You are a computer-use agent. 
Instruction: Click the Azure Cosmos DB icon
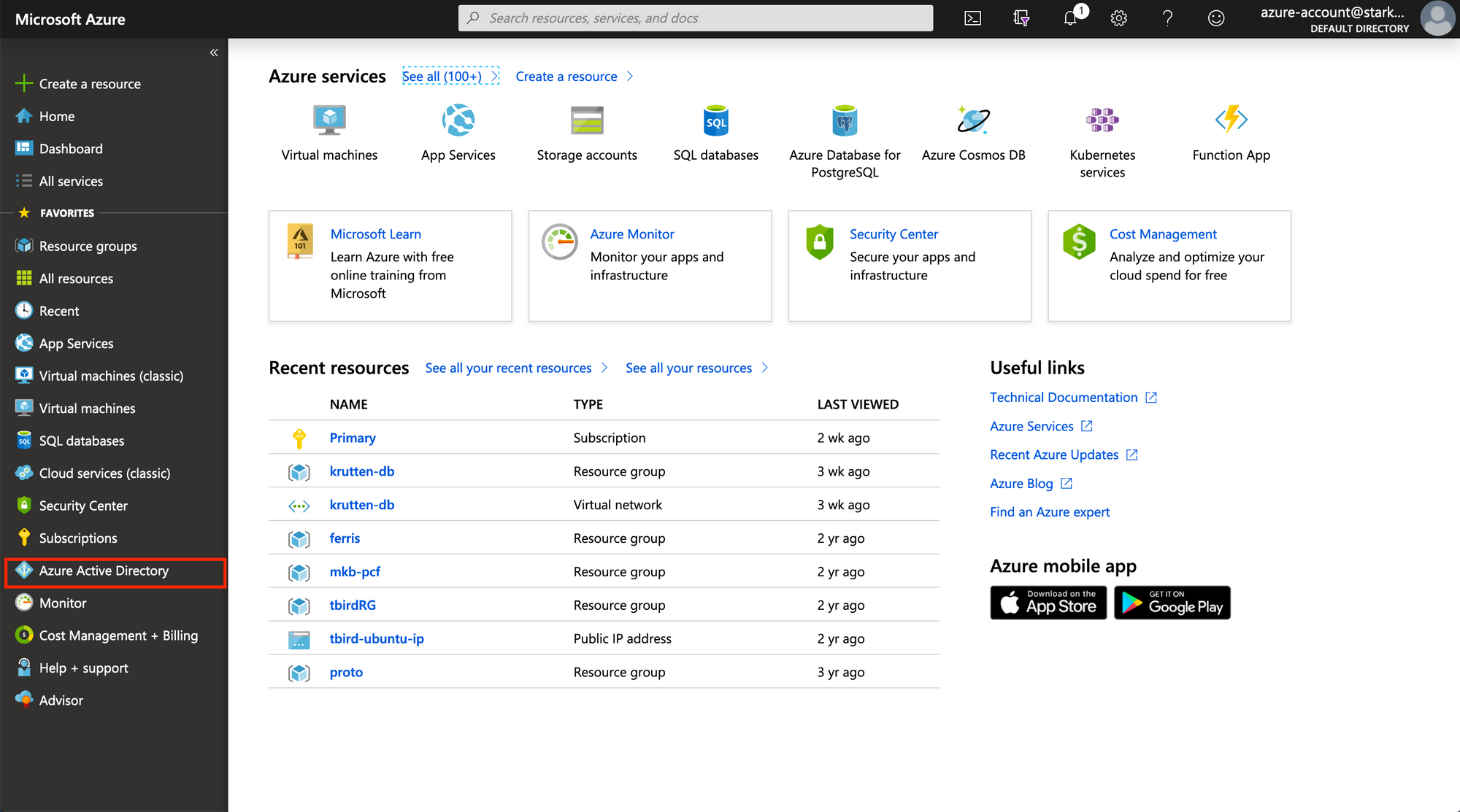pos(975,120)
